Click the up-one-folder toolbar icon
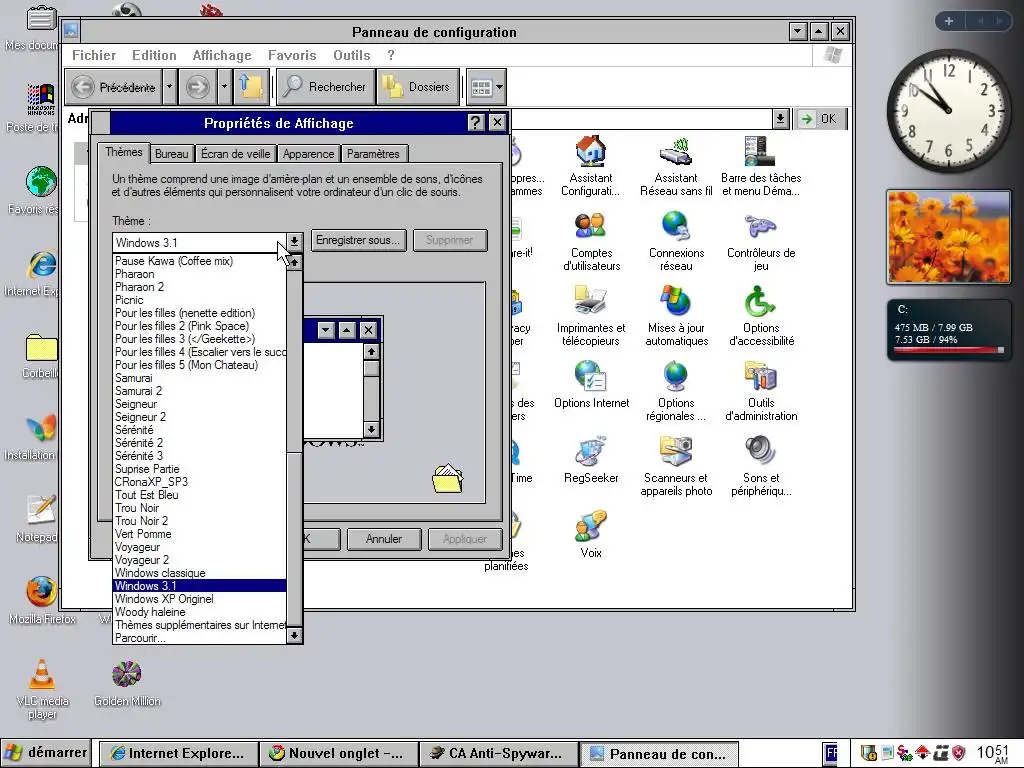This screenshot has width=1024, height=768. pyautogui.click(x=251, y=87)
